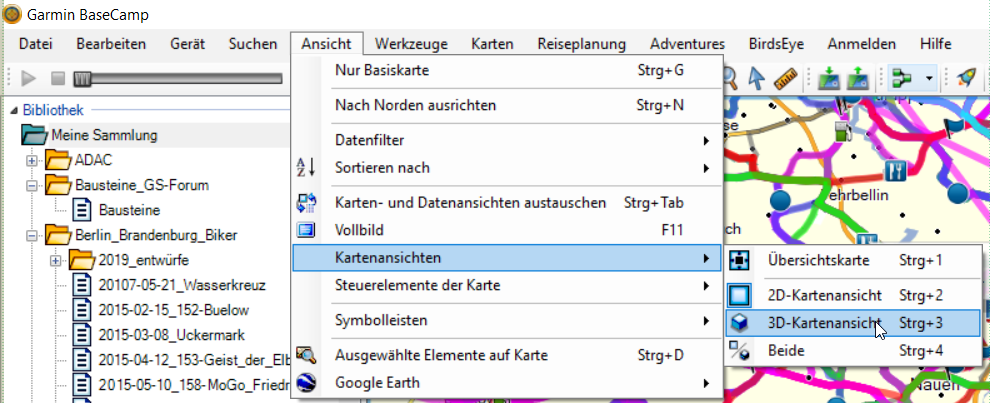990x403 pixels.
Task: Open the activity profile dropdown arrow
Action: (x=930, y=78)
